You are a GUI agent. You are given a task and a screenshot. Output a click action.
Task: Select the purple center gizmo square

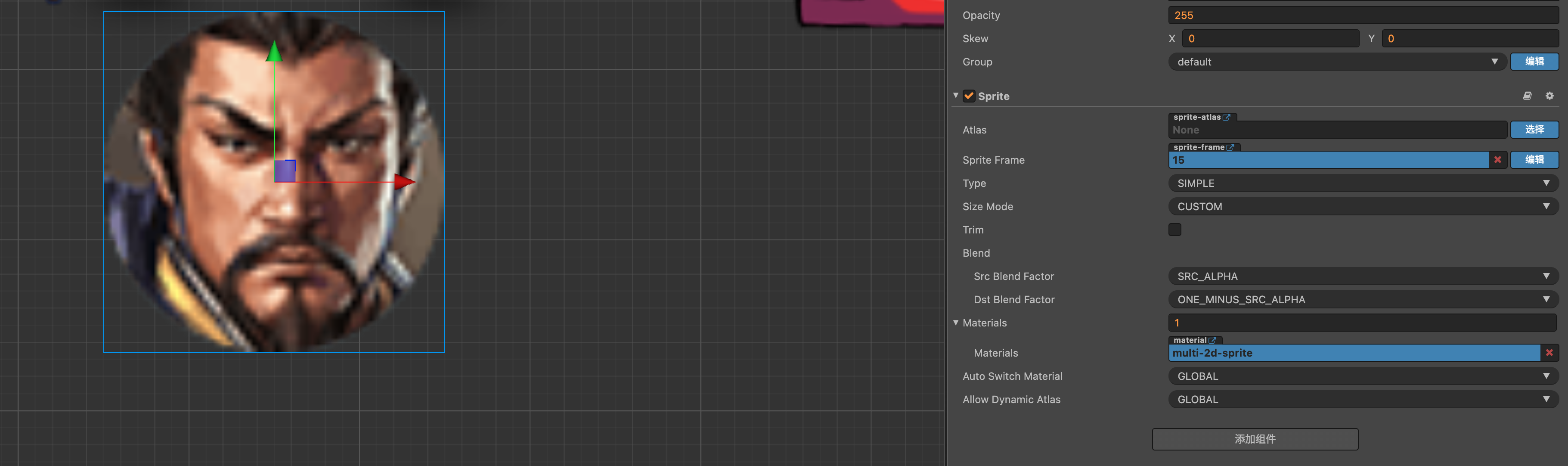click(285, 171)
